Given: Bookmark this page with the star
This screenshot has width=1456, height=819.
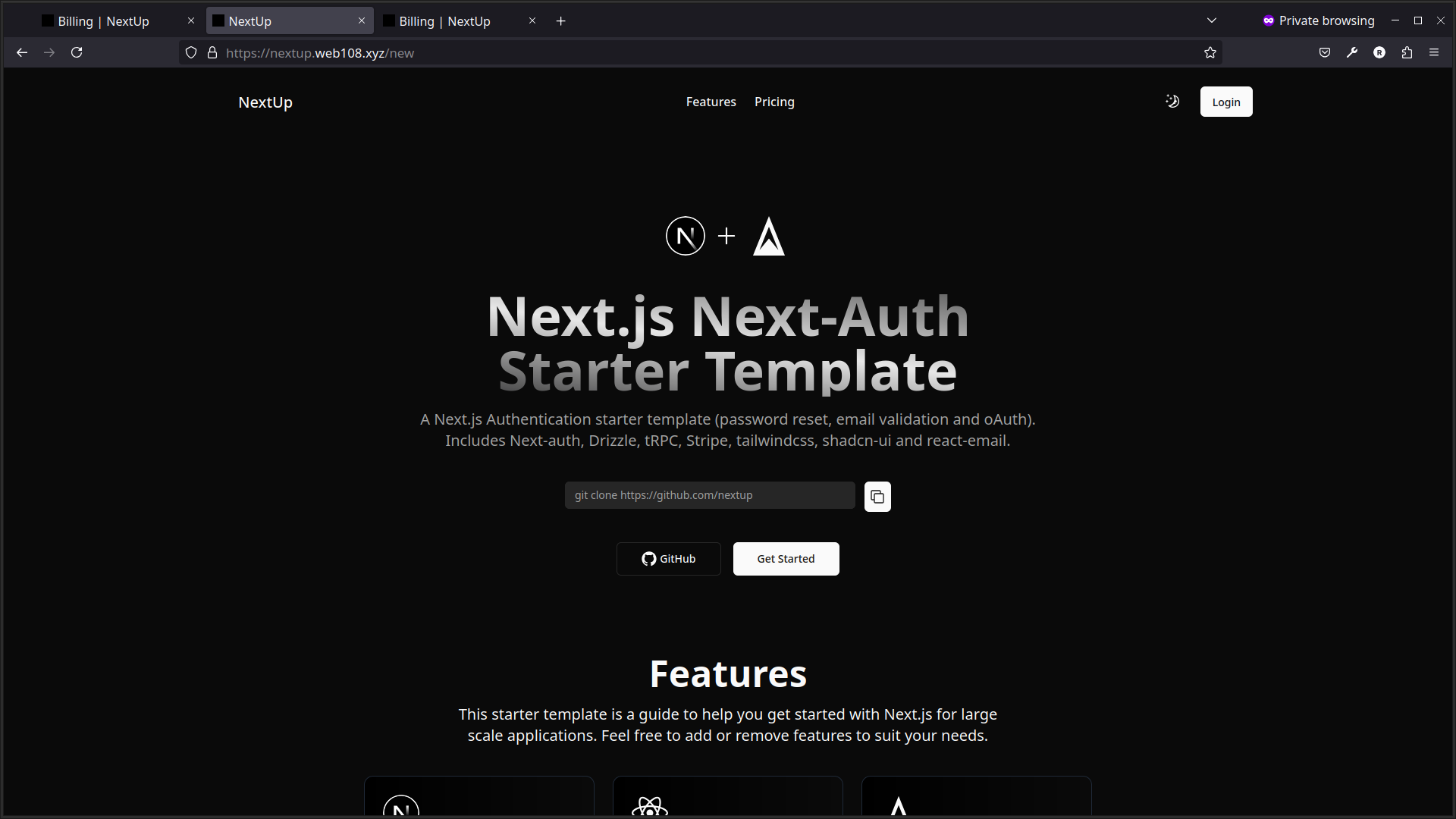Looking at the screenshot, I should pos(1210,52).
